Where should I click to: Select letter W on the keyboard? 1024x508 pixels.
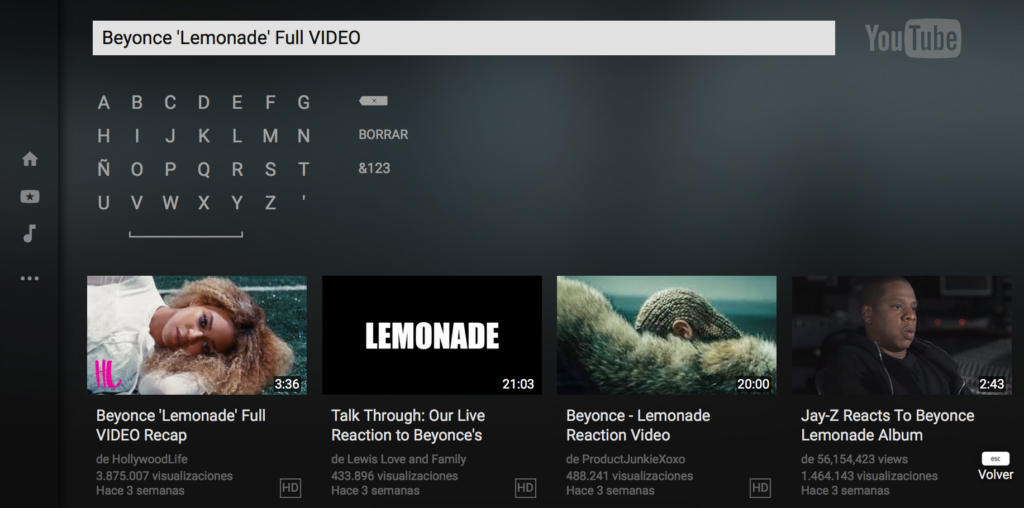coord(170,203)
